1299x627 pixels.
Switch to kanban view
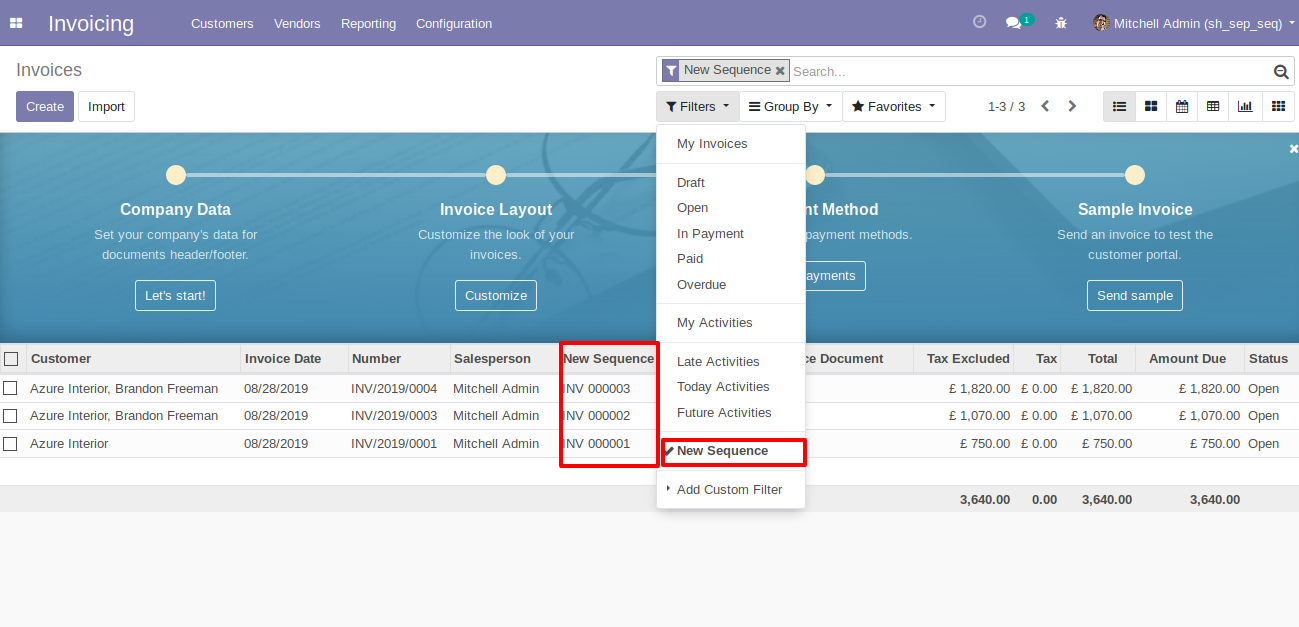point(1151,106)
